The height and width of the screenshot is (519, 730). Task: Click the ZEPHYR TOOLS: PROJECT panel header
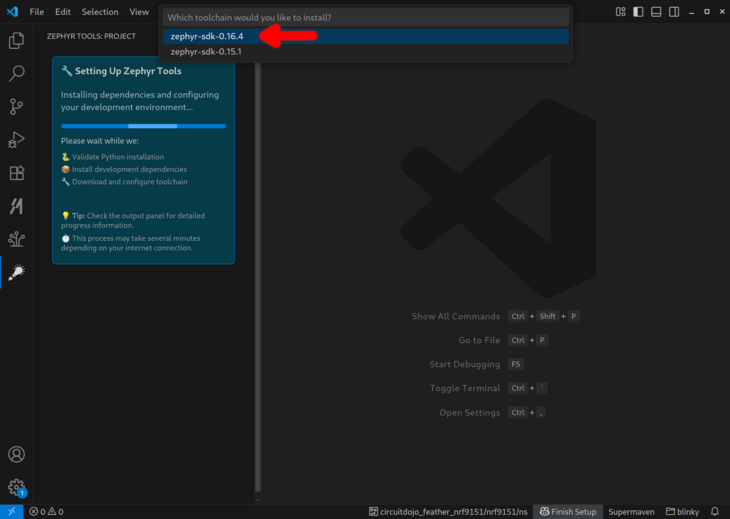[x=91, y=36]
